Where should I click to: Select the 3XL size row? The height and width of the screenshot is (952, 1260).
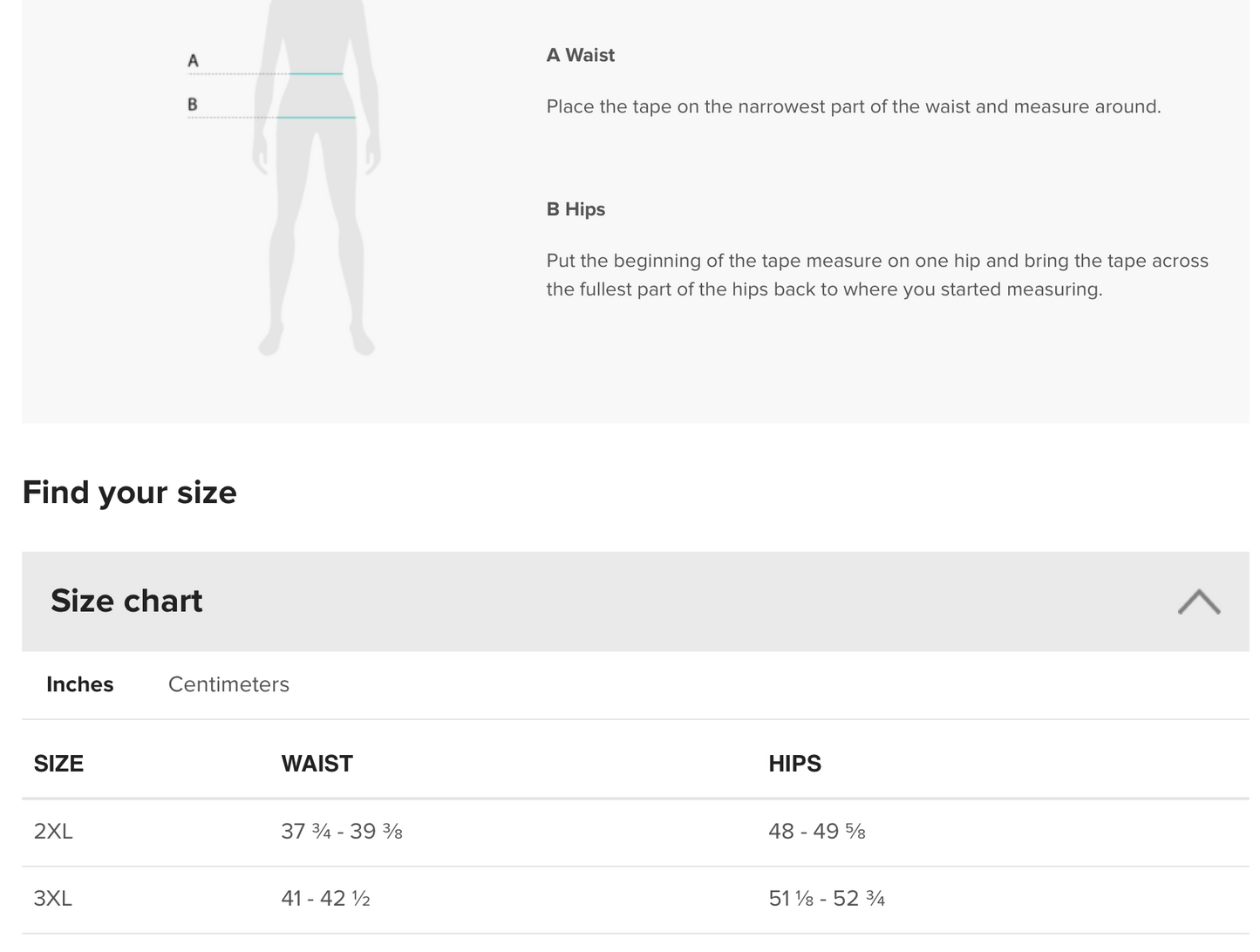[x=53, y=899]
